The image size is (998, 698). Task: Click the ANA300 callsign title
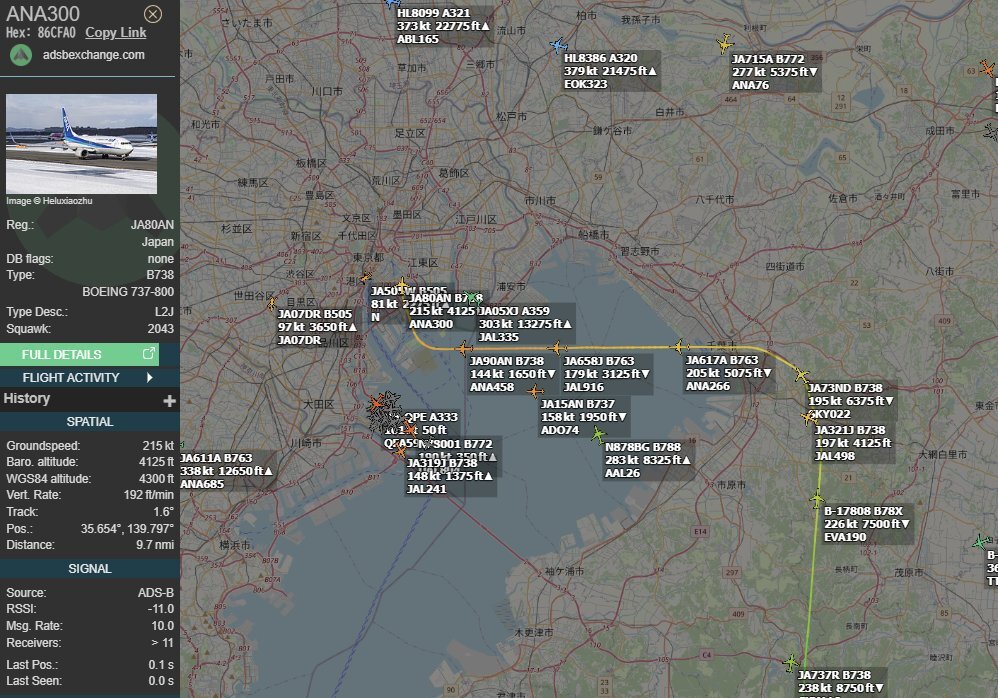(x=43, y=13)
